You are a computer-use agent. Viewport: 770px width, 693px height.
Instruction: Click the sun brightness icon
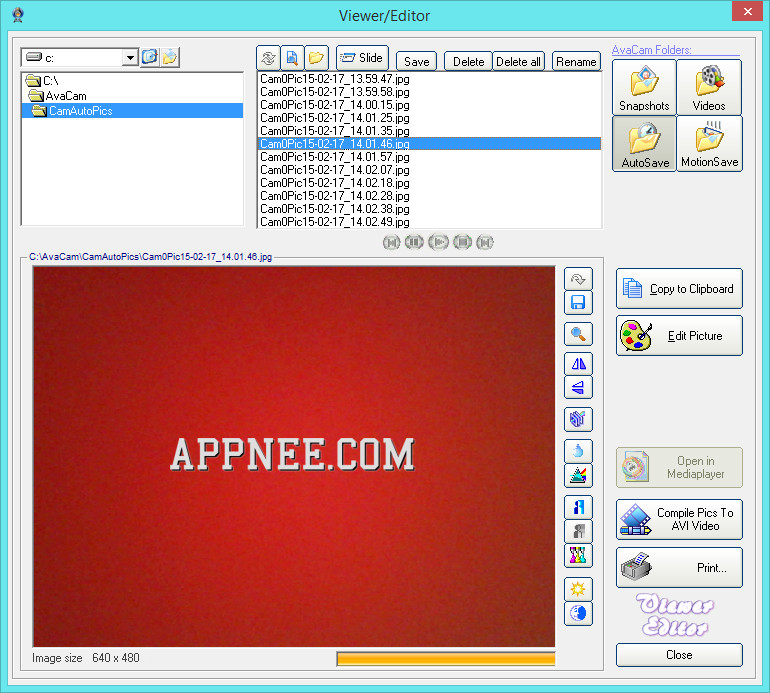578,588
